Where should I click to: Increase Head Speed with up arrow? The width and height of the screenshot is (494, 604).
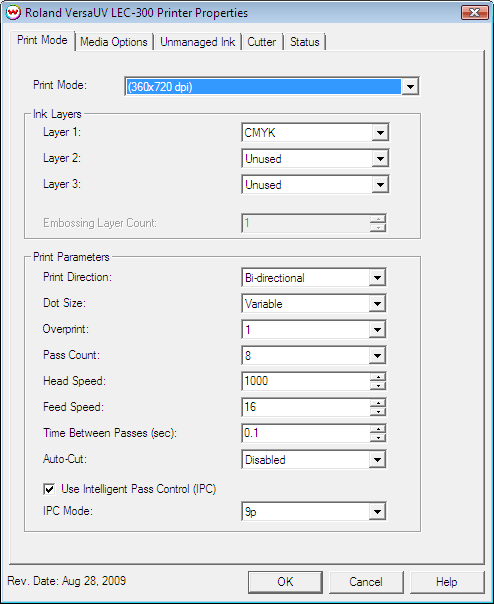point(378,377)
